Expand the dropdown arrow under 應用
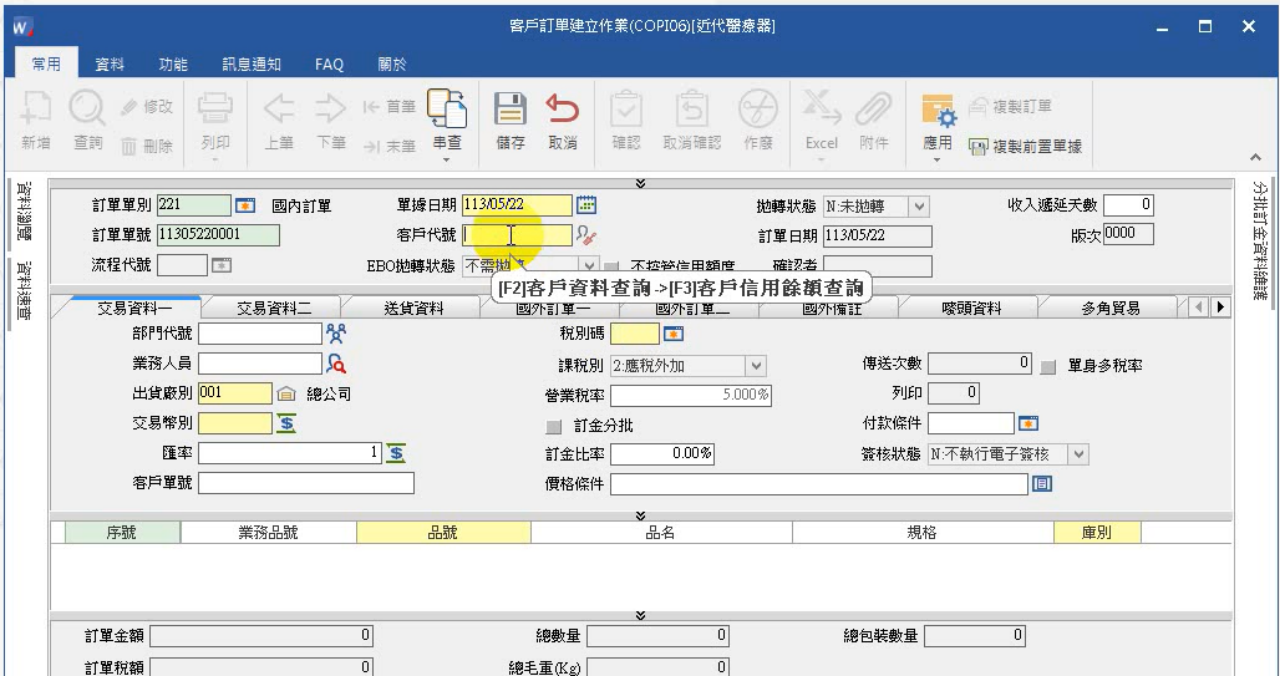This screenshot has height=676, width=1280. coord(937,158)
